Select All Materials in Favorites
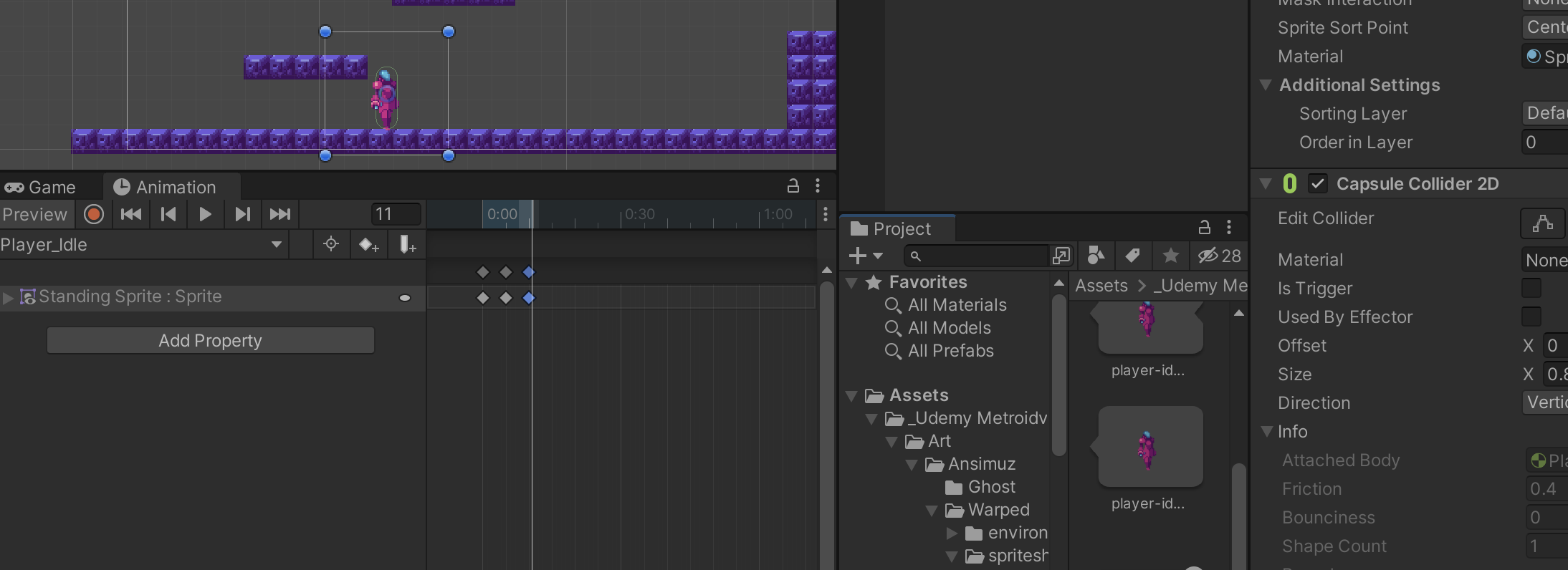The width and height of the screenshot is (1568, 570). tap(957, 305)
